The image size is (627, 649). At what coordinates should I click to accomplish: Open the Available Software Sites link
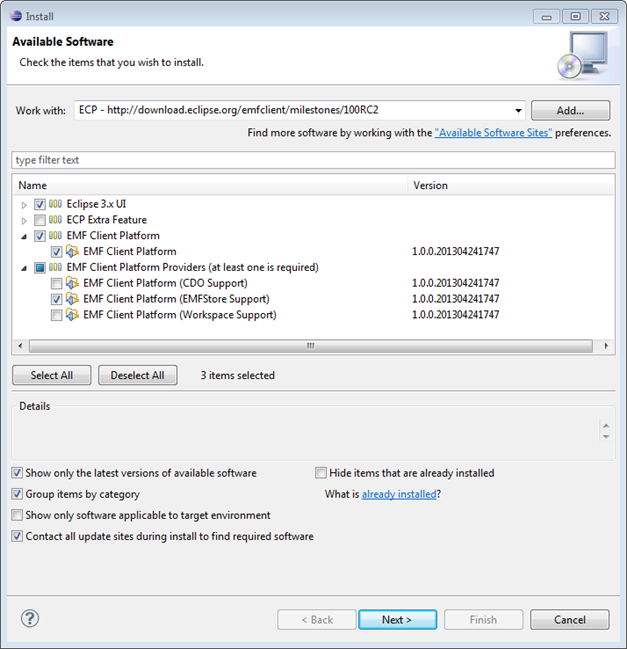493,132
